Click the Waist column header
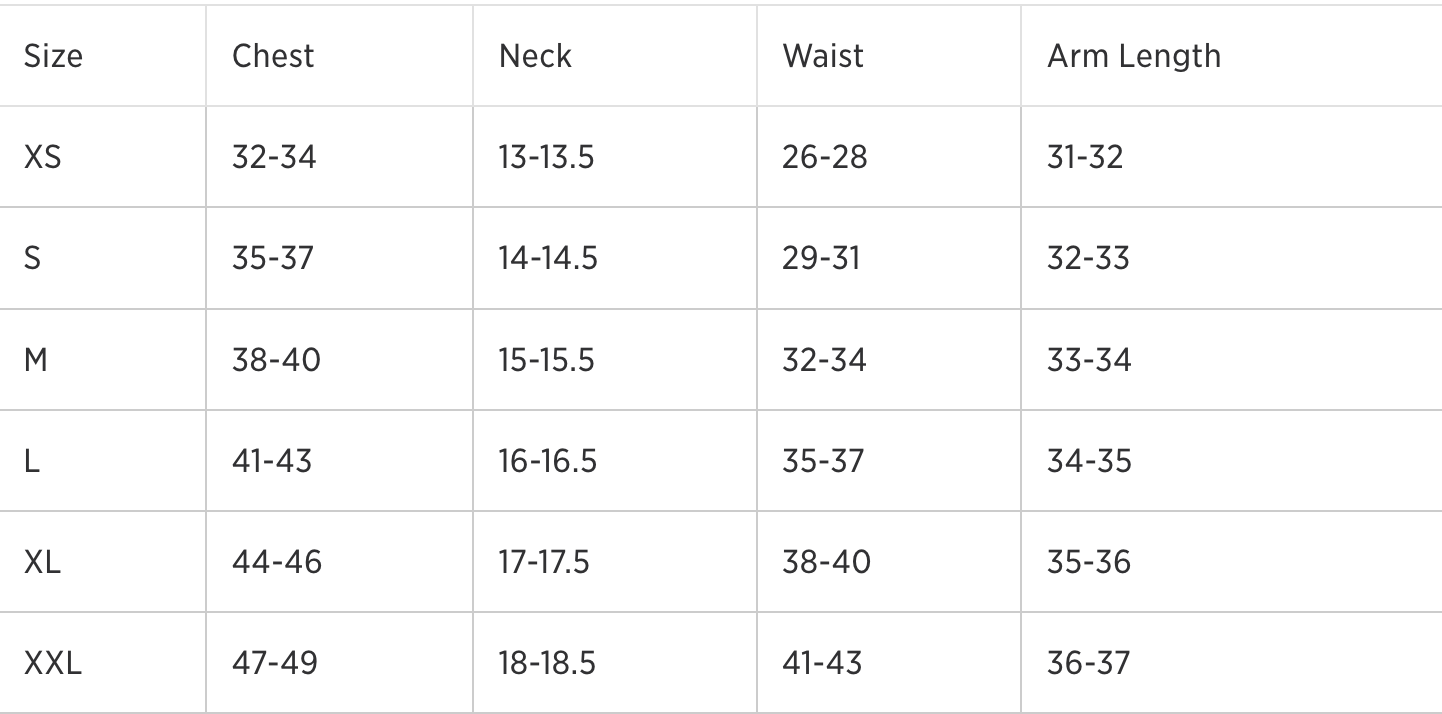Viewport: 1442px width, 714px height. pyautogui.click(x=822, y=56)
